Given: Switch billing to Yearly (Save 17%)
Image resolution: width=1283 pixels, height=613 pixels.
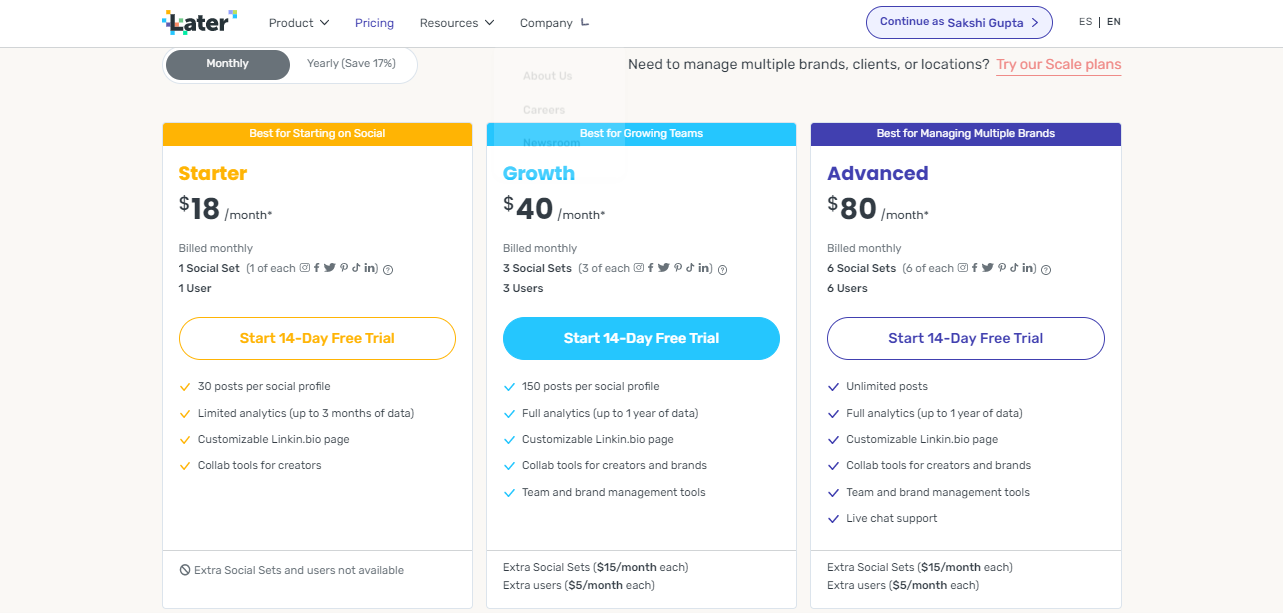Looking at the screenshot, I should point(351,64).
